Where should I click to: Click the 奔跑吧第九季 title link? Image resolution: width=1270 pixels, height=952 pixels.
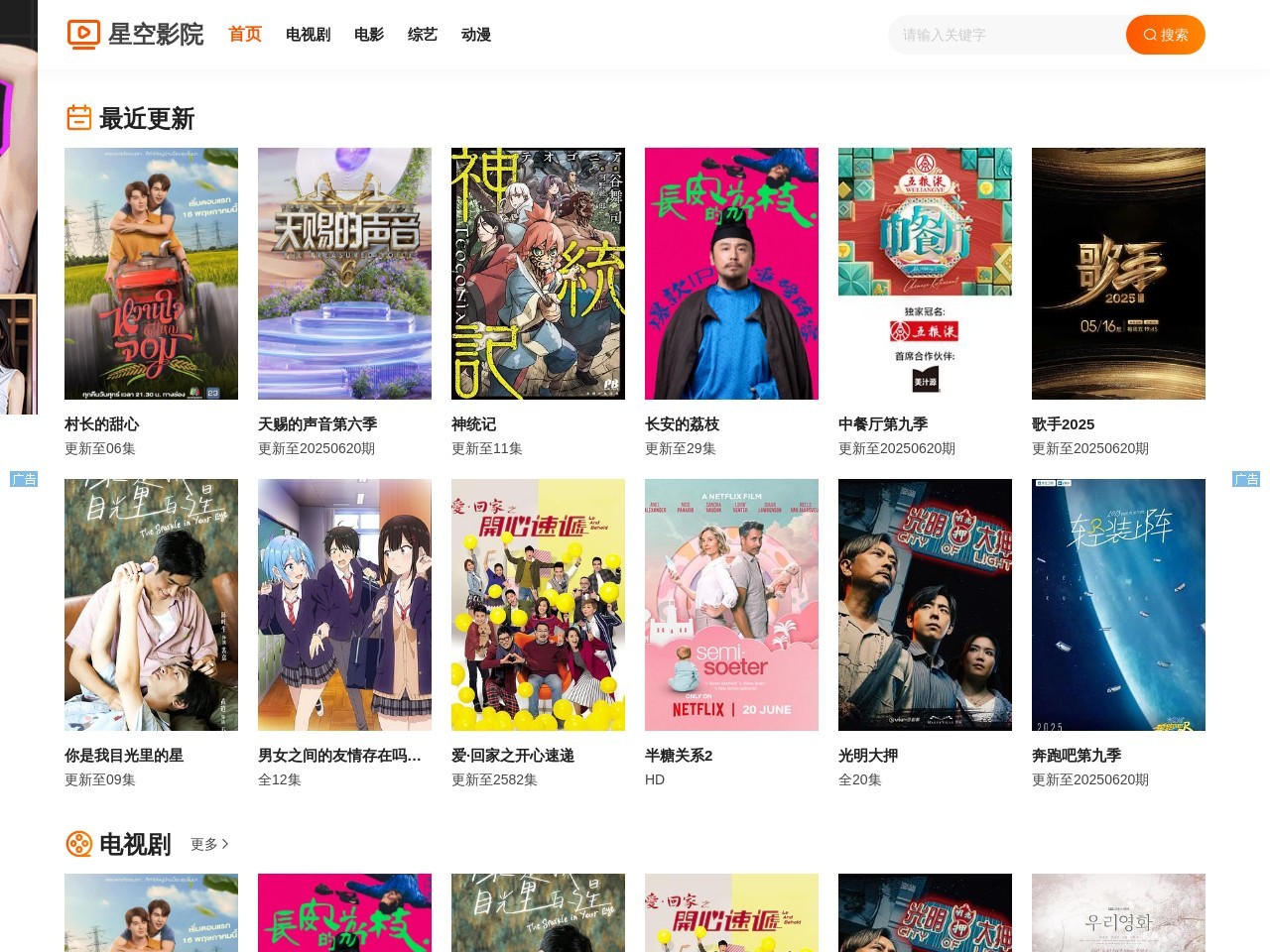tap(1077, 756)
